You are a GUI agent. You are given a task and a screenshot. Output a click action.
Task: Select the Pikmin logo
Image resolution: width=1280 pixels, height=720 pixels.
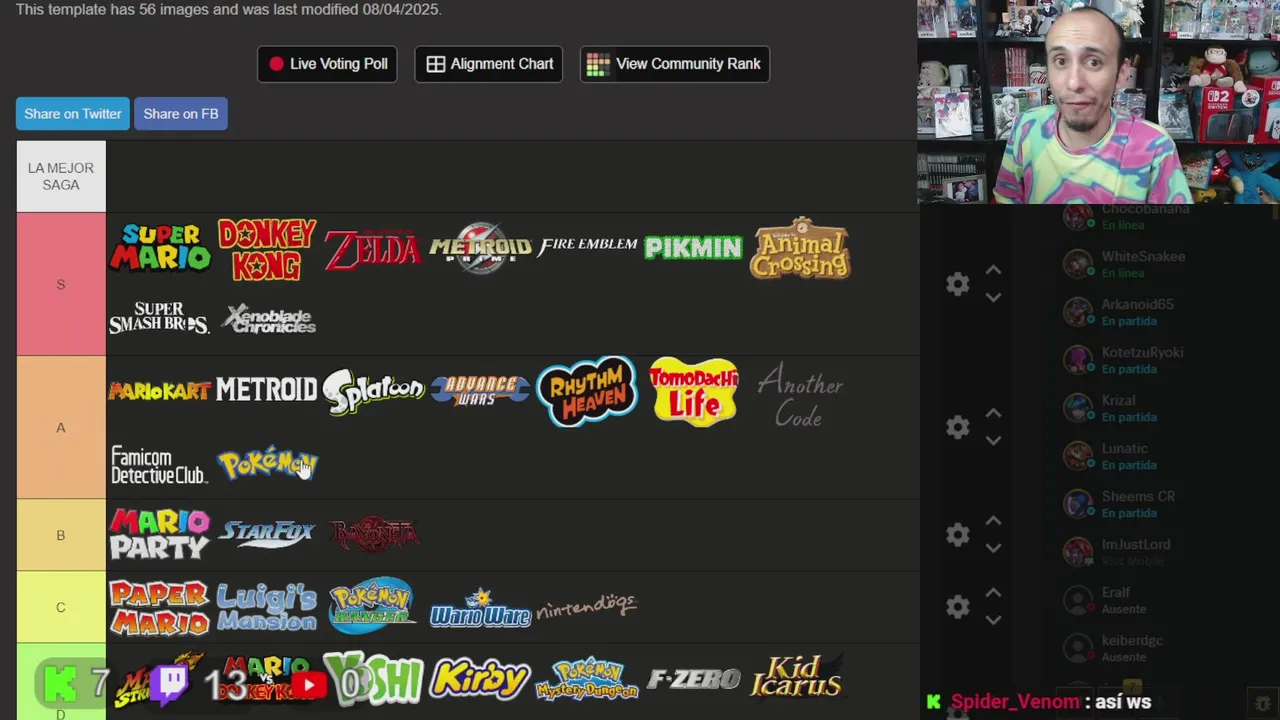(x=693, y=248)
